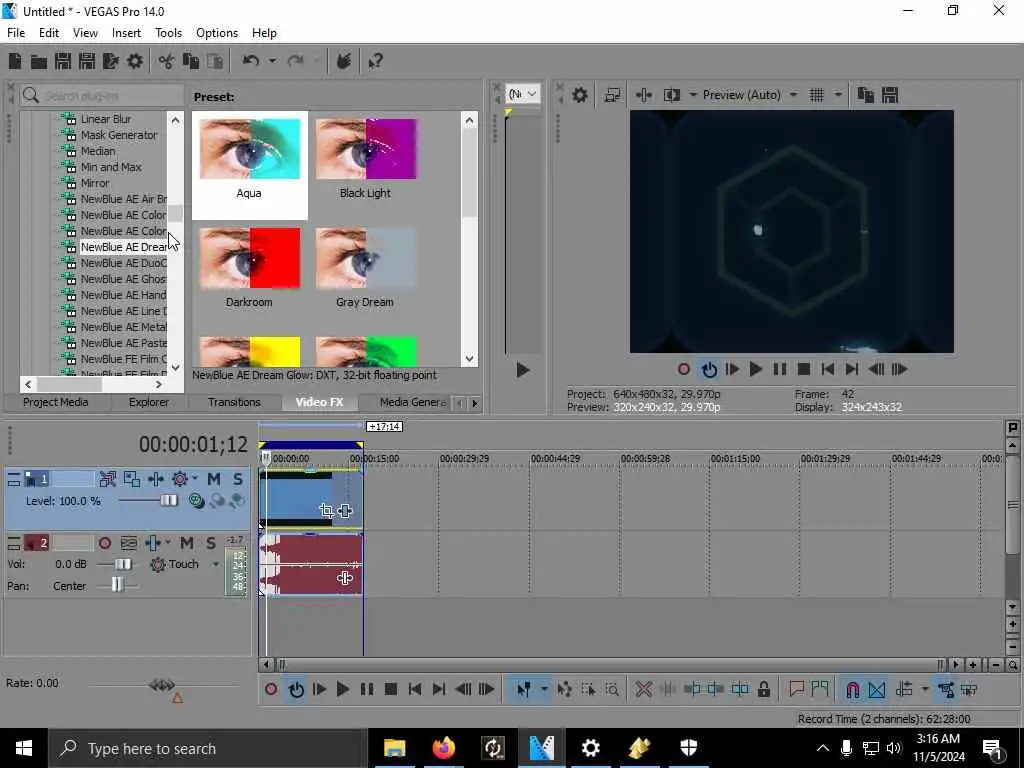Select the Zoom Edit Tool magnifier
The height and width of the screenshot is (768, 1024).
612,689
